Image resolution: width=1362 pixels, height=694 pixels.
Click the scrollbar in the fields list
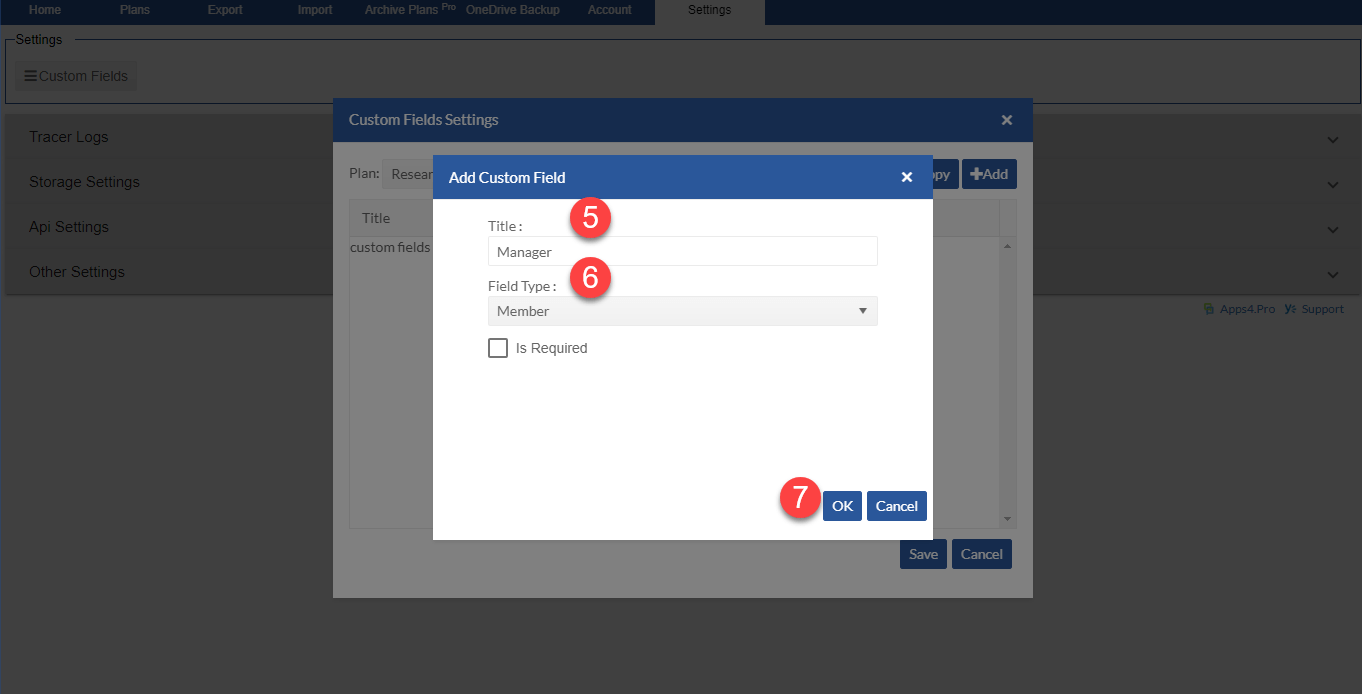point(1009,380)
